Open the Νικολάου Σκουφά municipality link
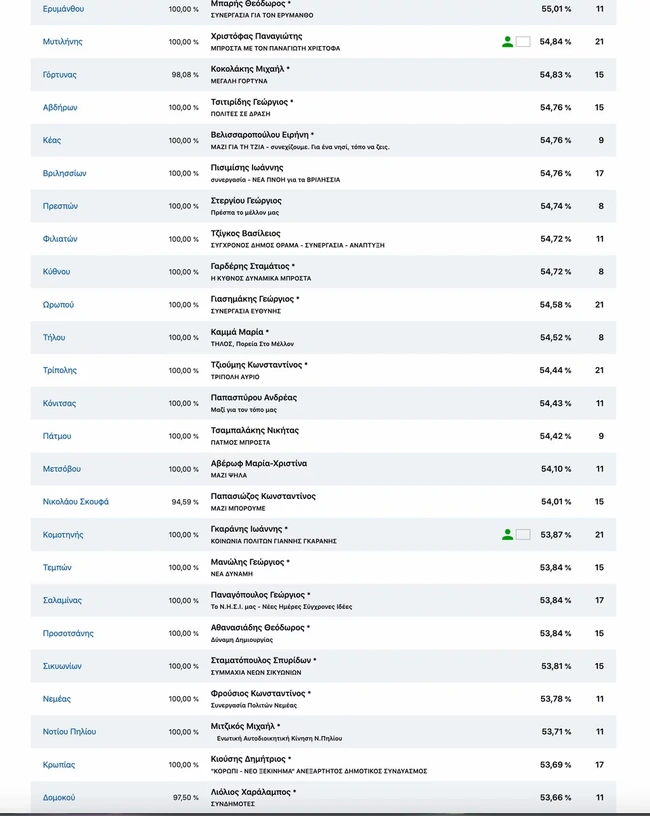Image resolution: width=650 pixels, height=816 pixels. pyautogui.click(x=75, y=502)
